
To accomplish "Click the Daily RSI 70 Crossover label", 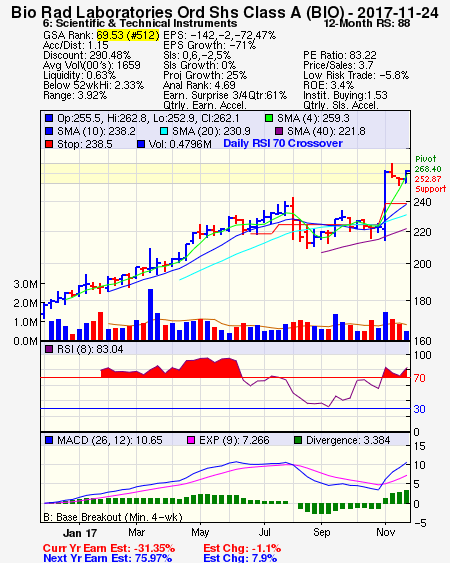I will [x=283, y=143].
